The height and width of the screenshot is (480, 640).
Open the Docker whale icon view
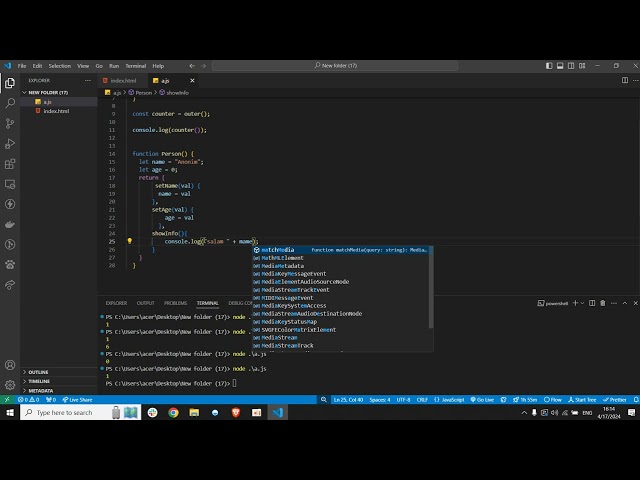pos(10,224)
